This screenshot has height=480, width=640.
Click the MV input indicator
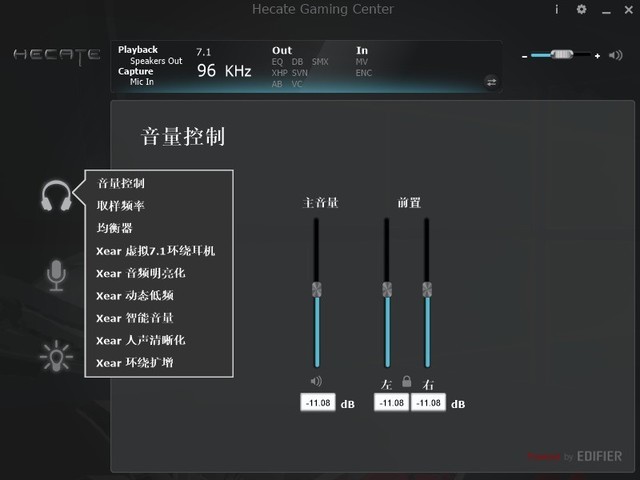point(362,62)
